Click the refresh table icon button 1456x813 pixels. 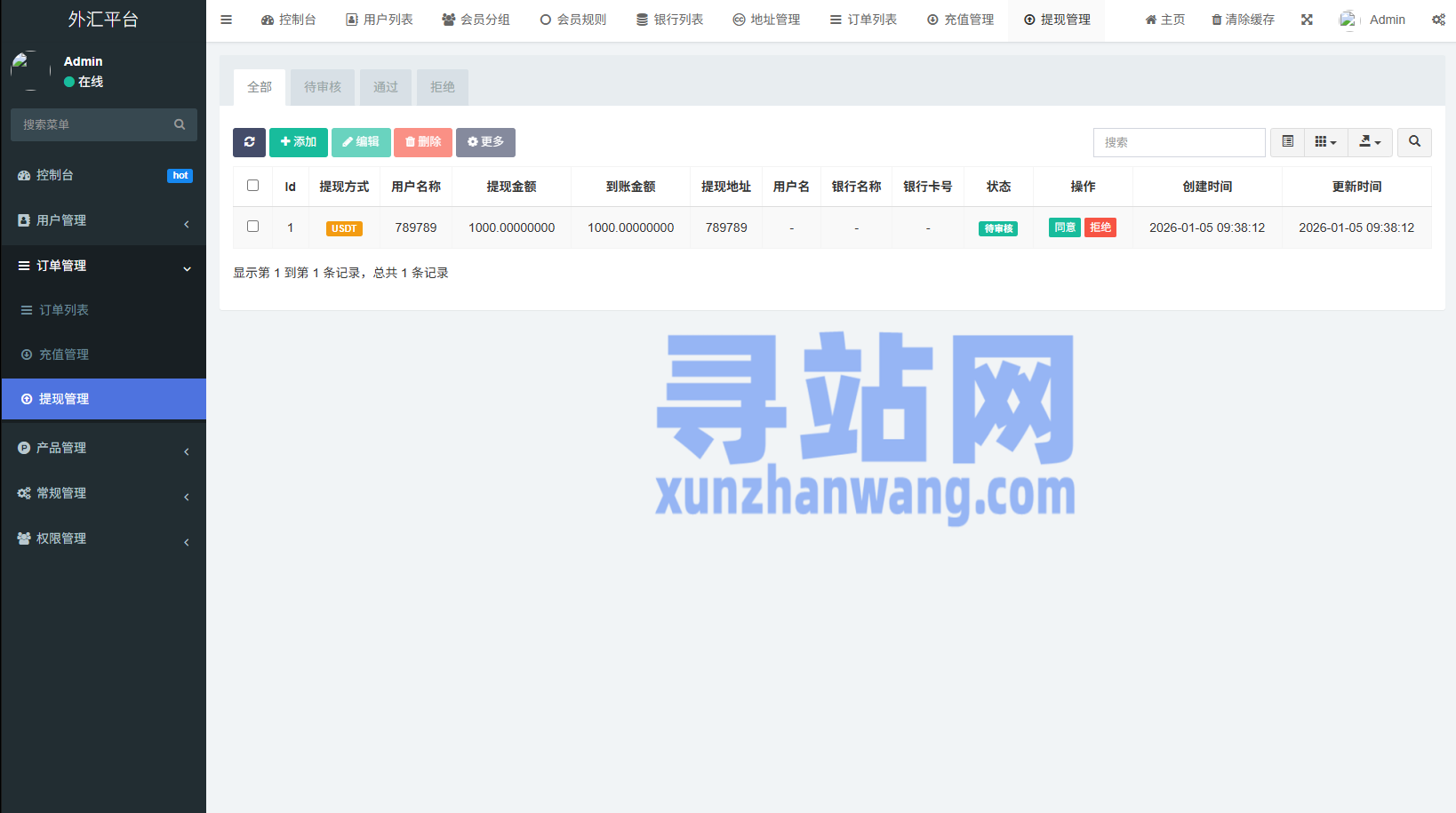pos(249,142)
